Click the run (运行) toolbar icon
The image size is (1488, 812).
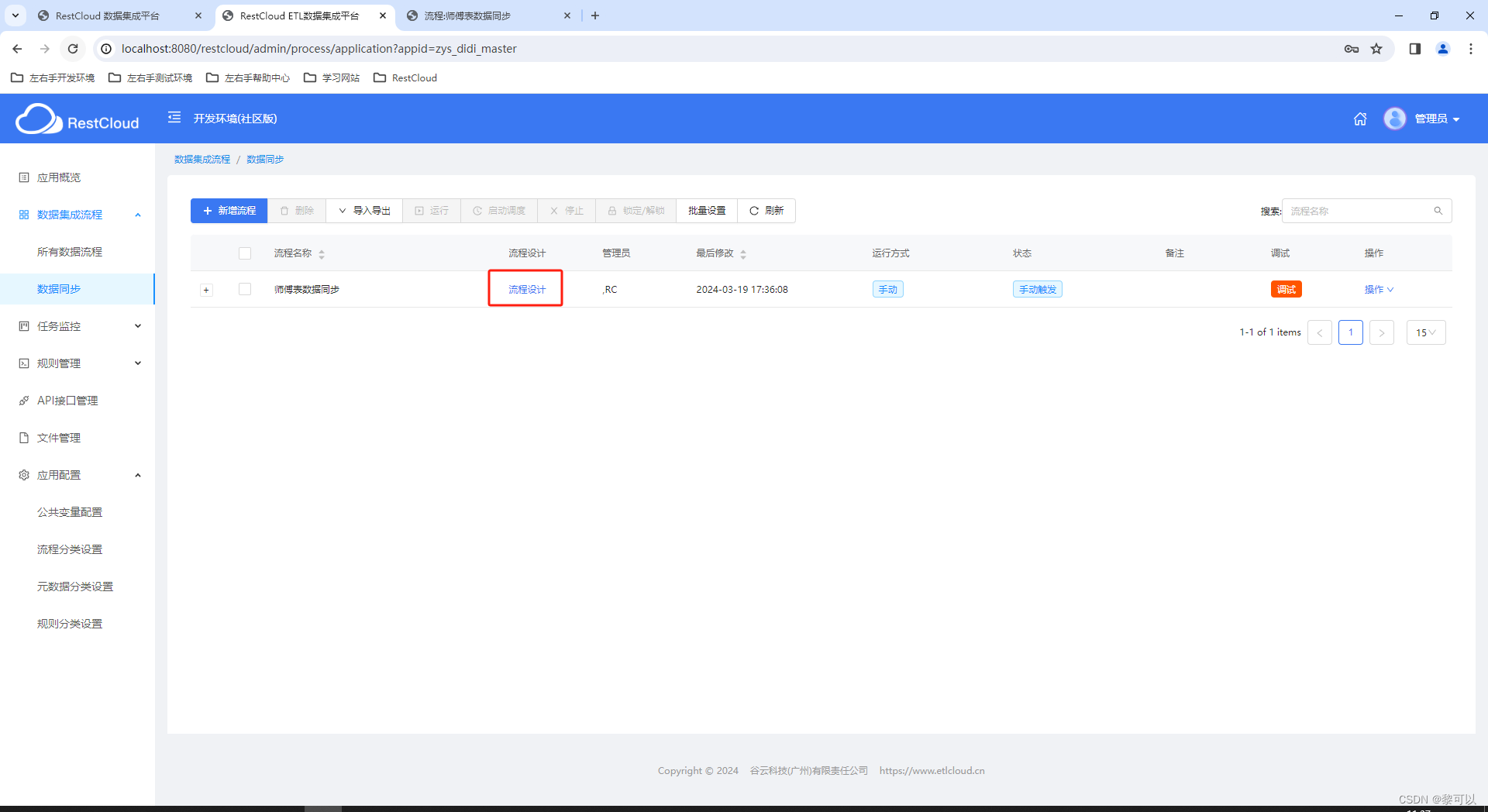[431, 210]
